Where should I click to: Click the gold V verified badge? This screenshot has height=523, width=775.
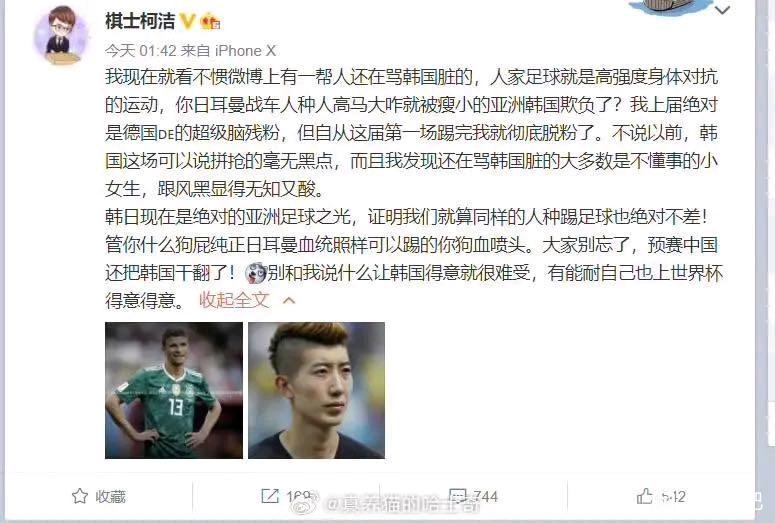point(188,21)
